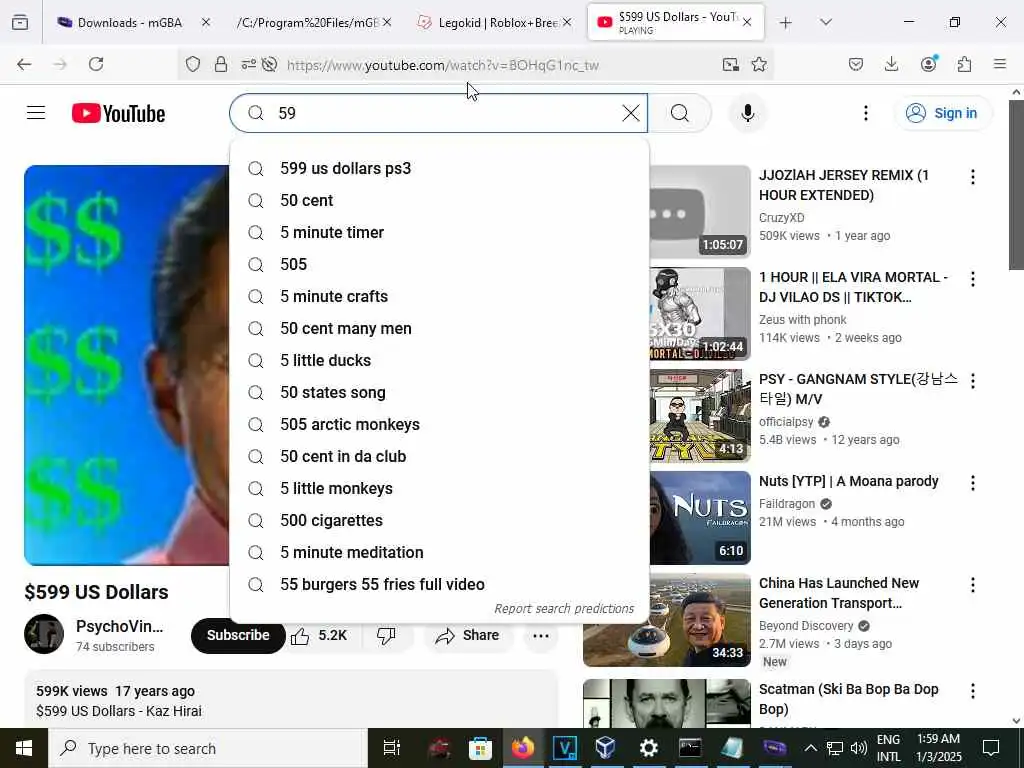
Task: Bookmark this page with star
Action: (759, 64)
